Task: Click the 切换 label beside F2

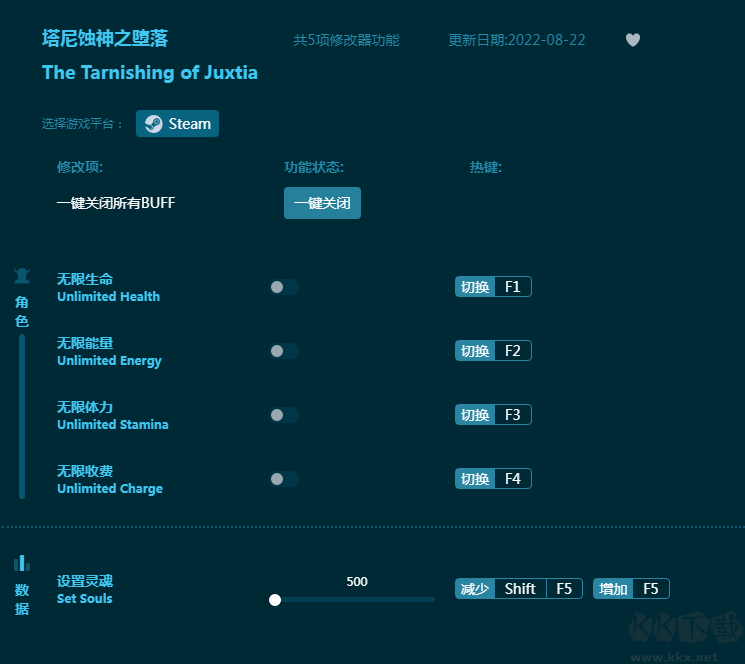Action: coord(475,351)
